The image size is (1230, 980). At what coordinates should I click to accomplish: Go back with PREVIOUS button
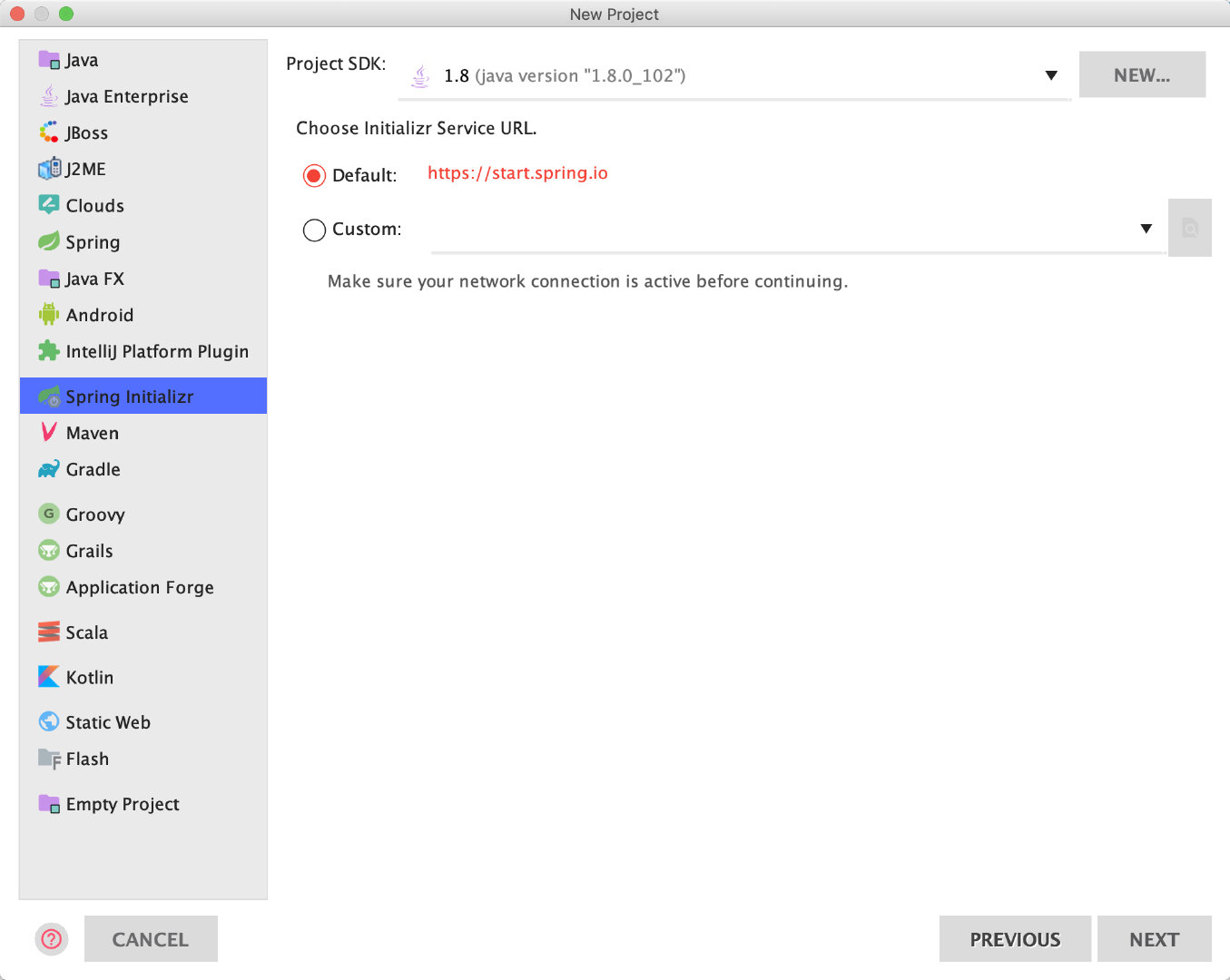(1015, 939)
